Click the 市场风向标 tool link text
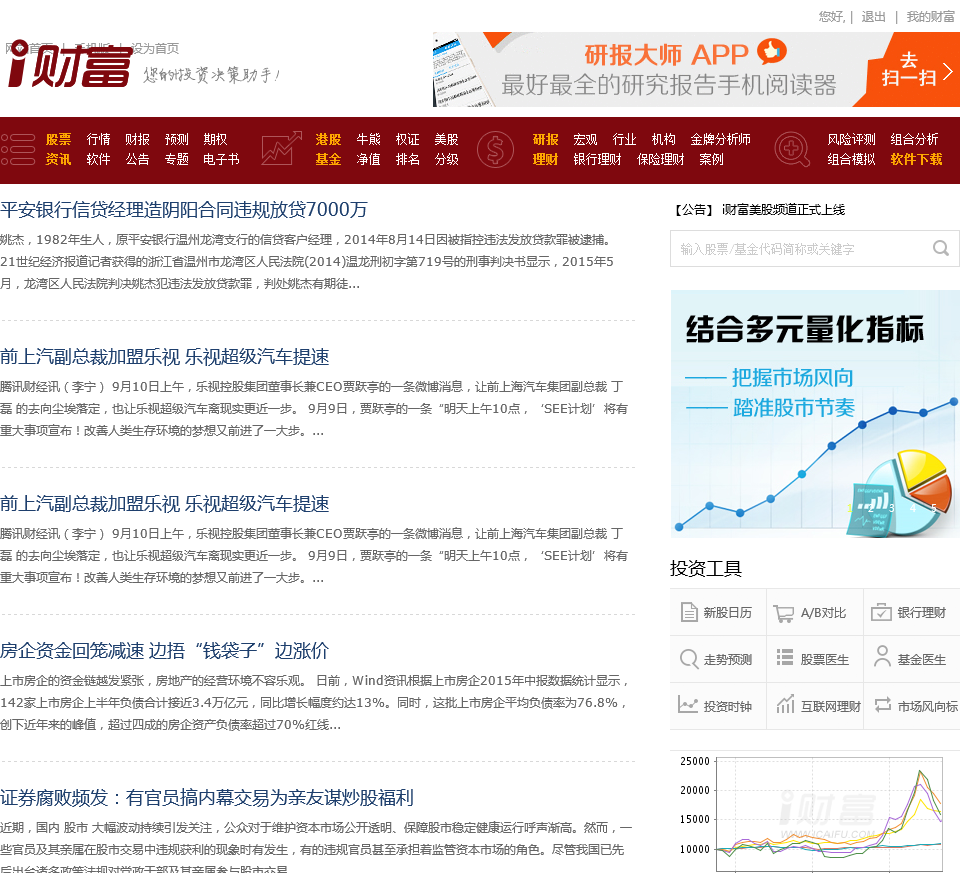The image size is (960, 873). [x=928, y=706]
